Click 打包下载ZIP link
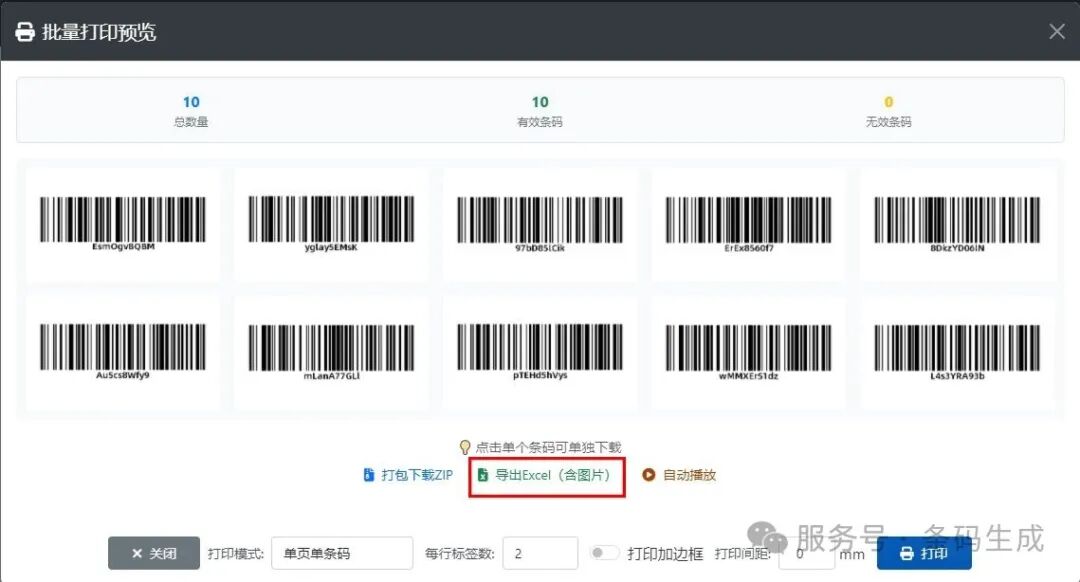The image size is (1080, 582). click(x=408, y=475)
